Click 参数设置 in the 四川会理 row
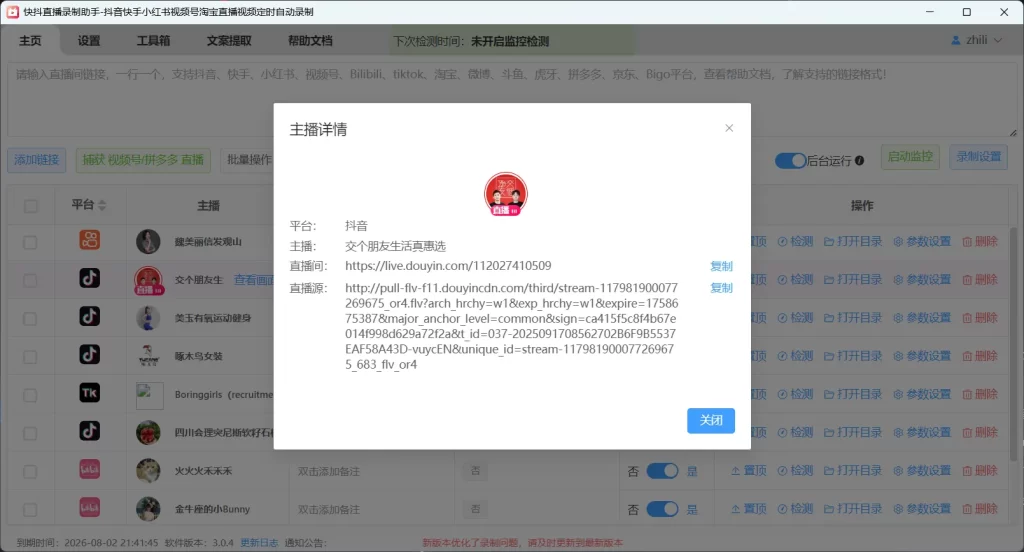 point(922,432)
